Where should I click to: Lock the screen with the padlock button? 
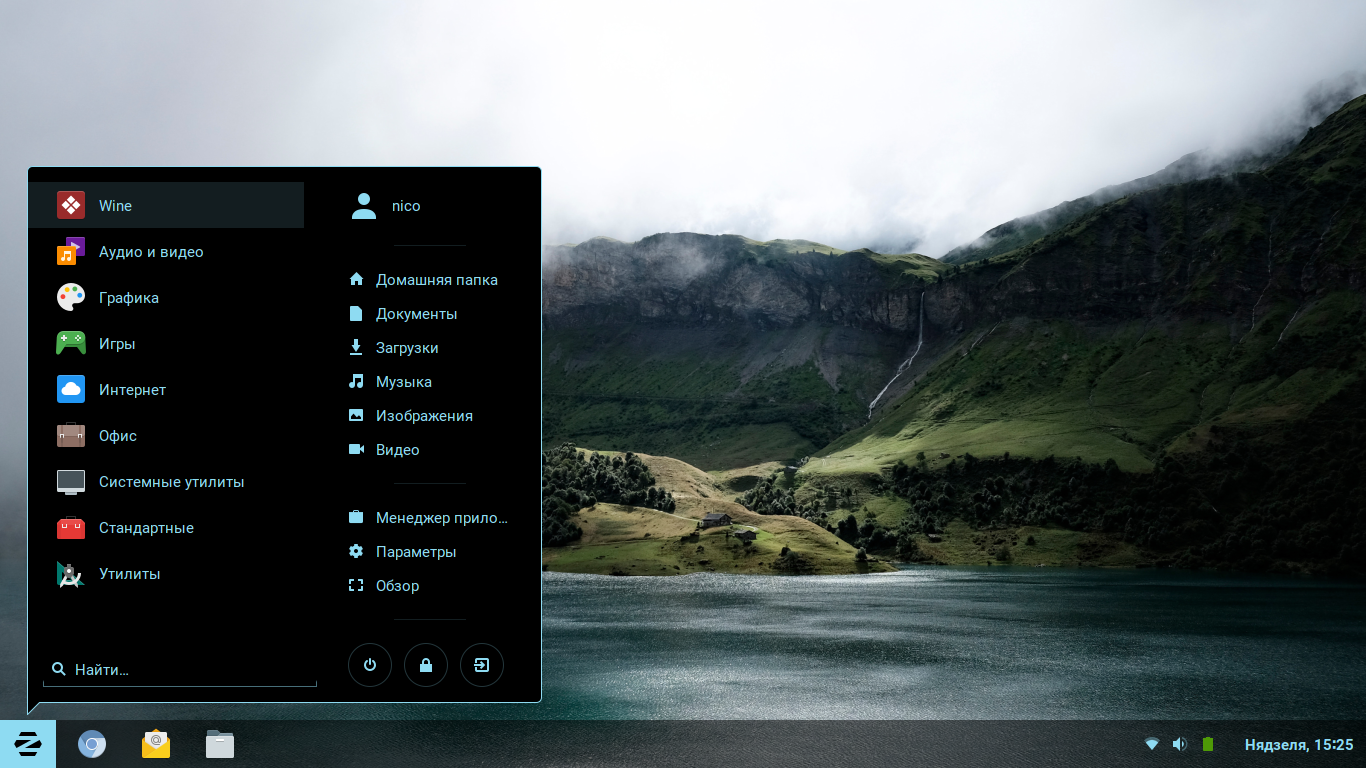426,665
